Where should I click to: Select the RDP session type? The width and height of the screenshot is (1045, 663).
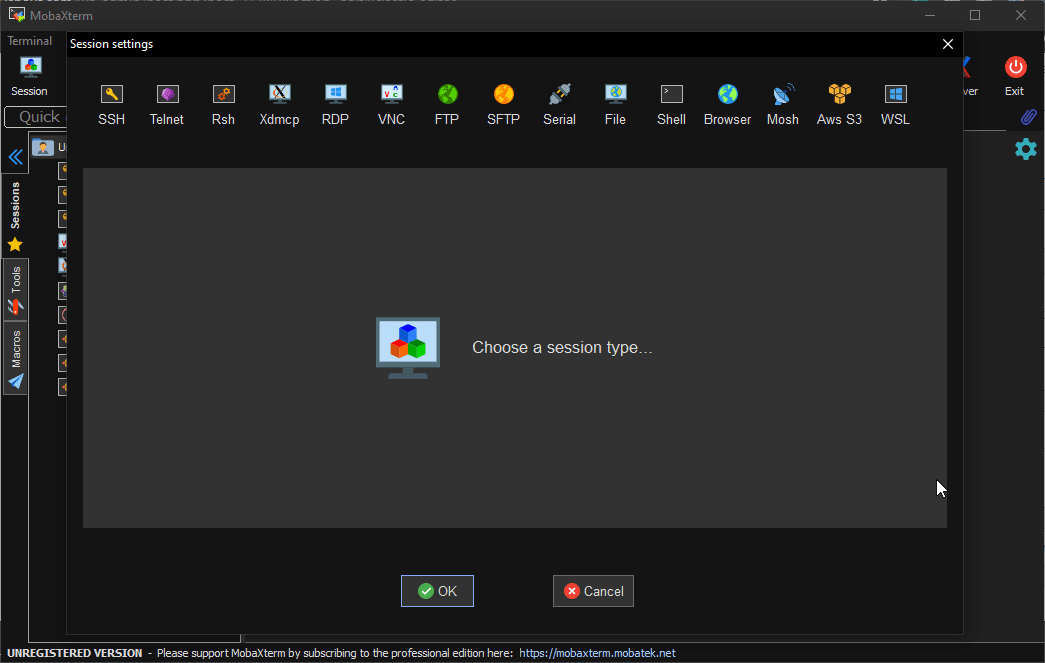coord(335,105)
